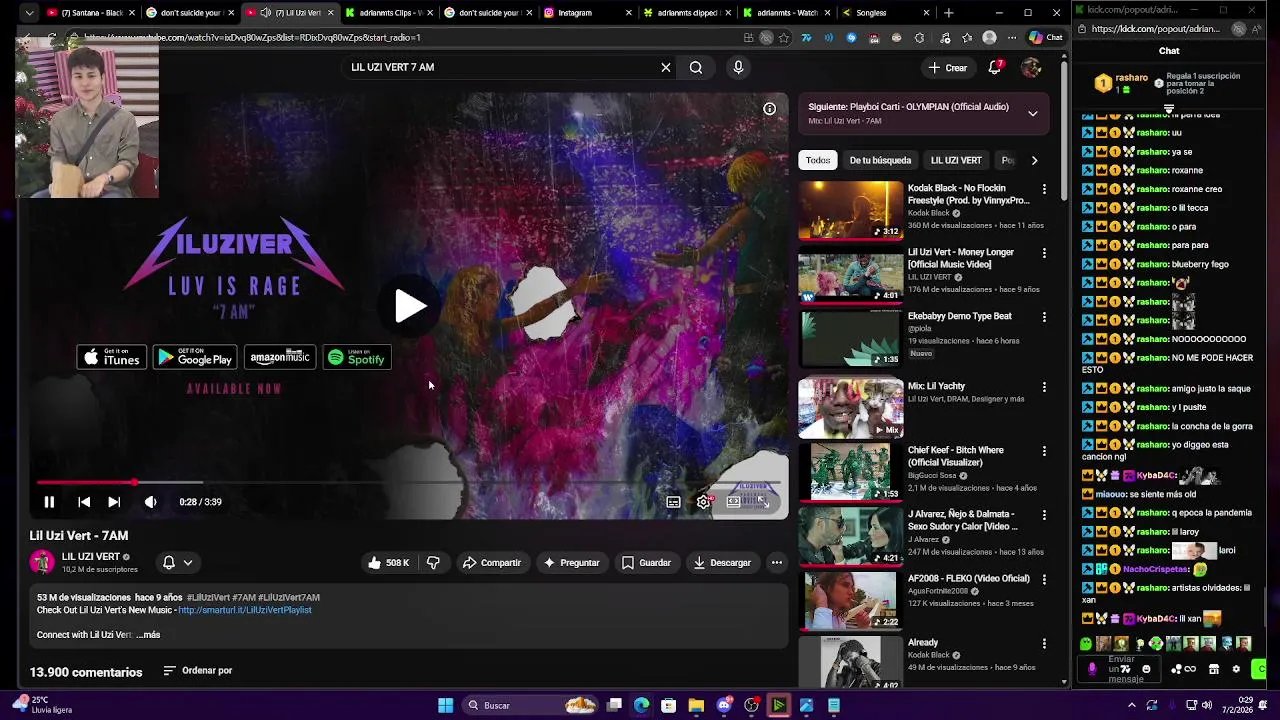This screenshot has height=720, width=1280.
Task: Open options for Sexo Sudor y Calor video
Action: coord(1044,515)
